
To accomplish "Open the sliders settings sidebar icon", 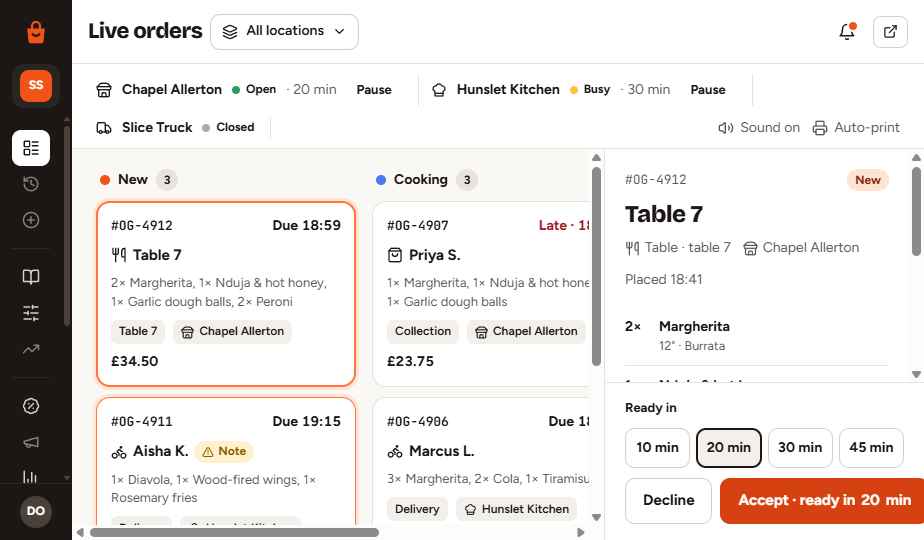I will tap(31, 312).
